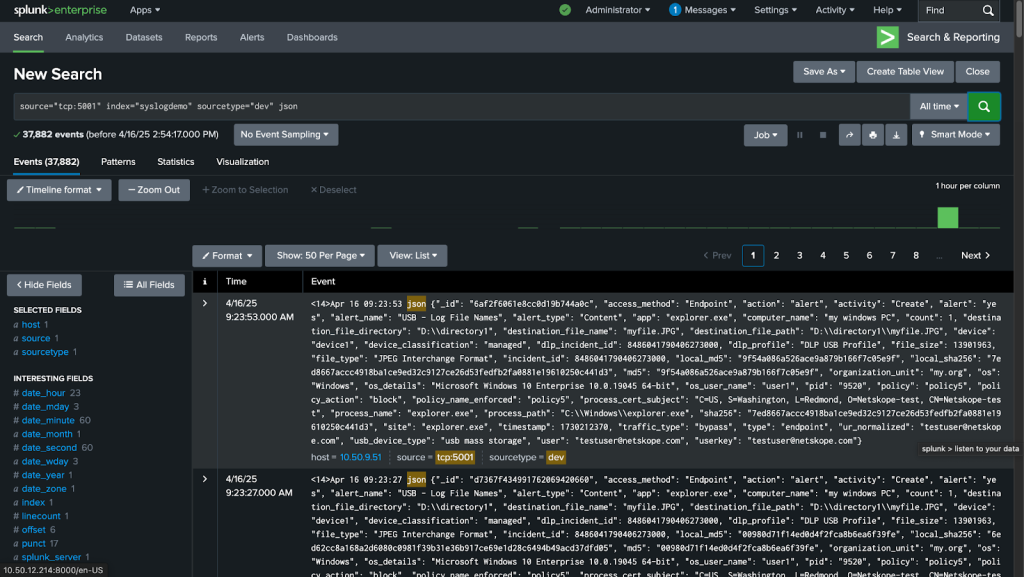Click the All Fields button
1024x577 pixels.
click(x=149, y=285)
